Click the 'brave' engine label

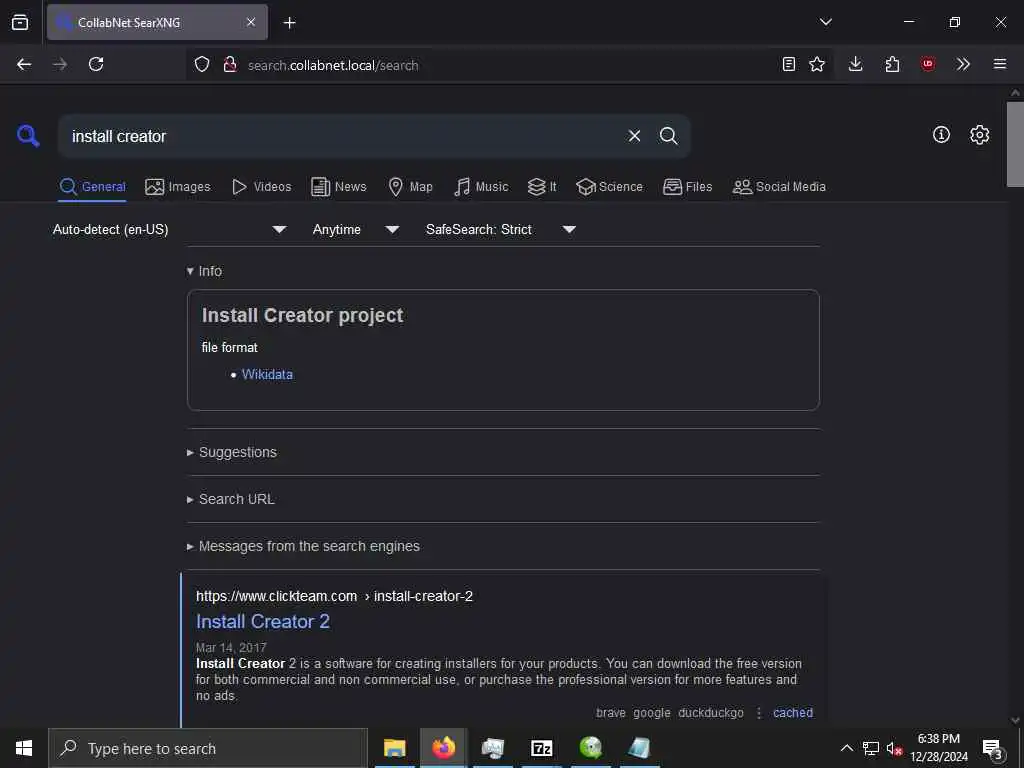click(x=611, y=712)
